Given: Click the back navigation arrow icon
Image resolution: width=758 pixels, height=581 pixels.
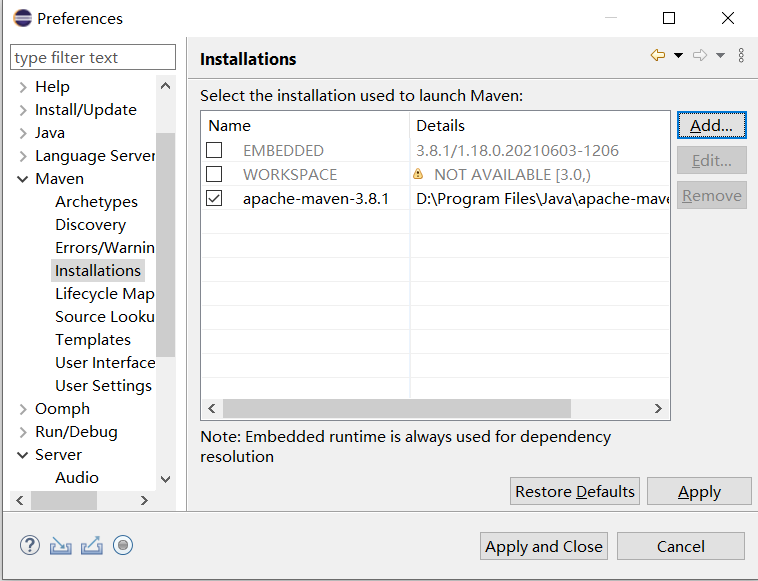Looking at the screenshot, I should 657,55.
